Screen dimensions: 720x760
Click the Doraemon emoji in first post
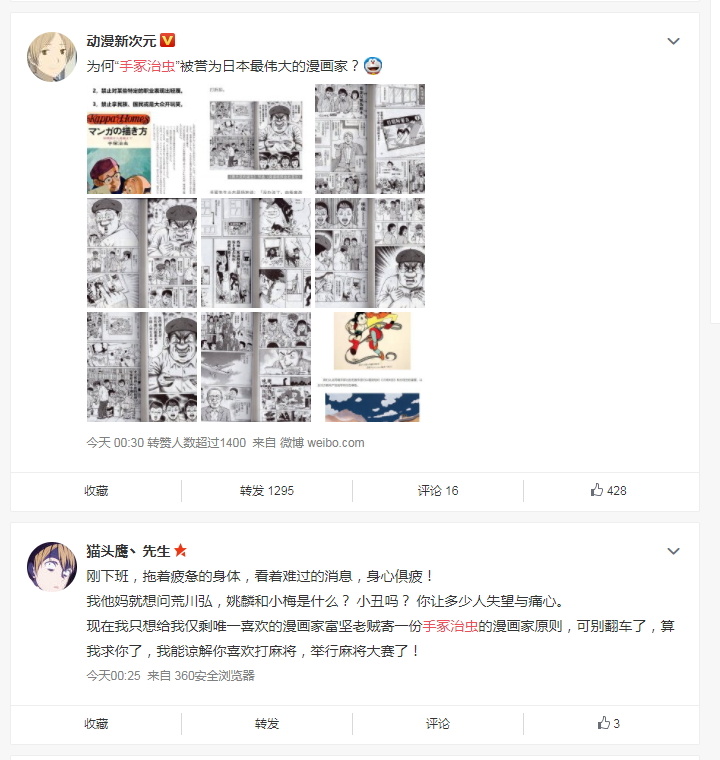(373, 65)
